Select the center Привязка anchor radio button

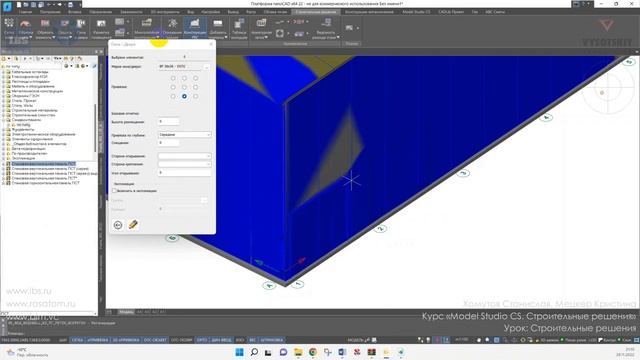[184, 87]
